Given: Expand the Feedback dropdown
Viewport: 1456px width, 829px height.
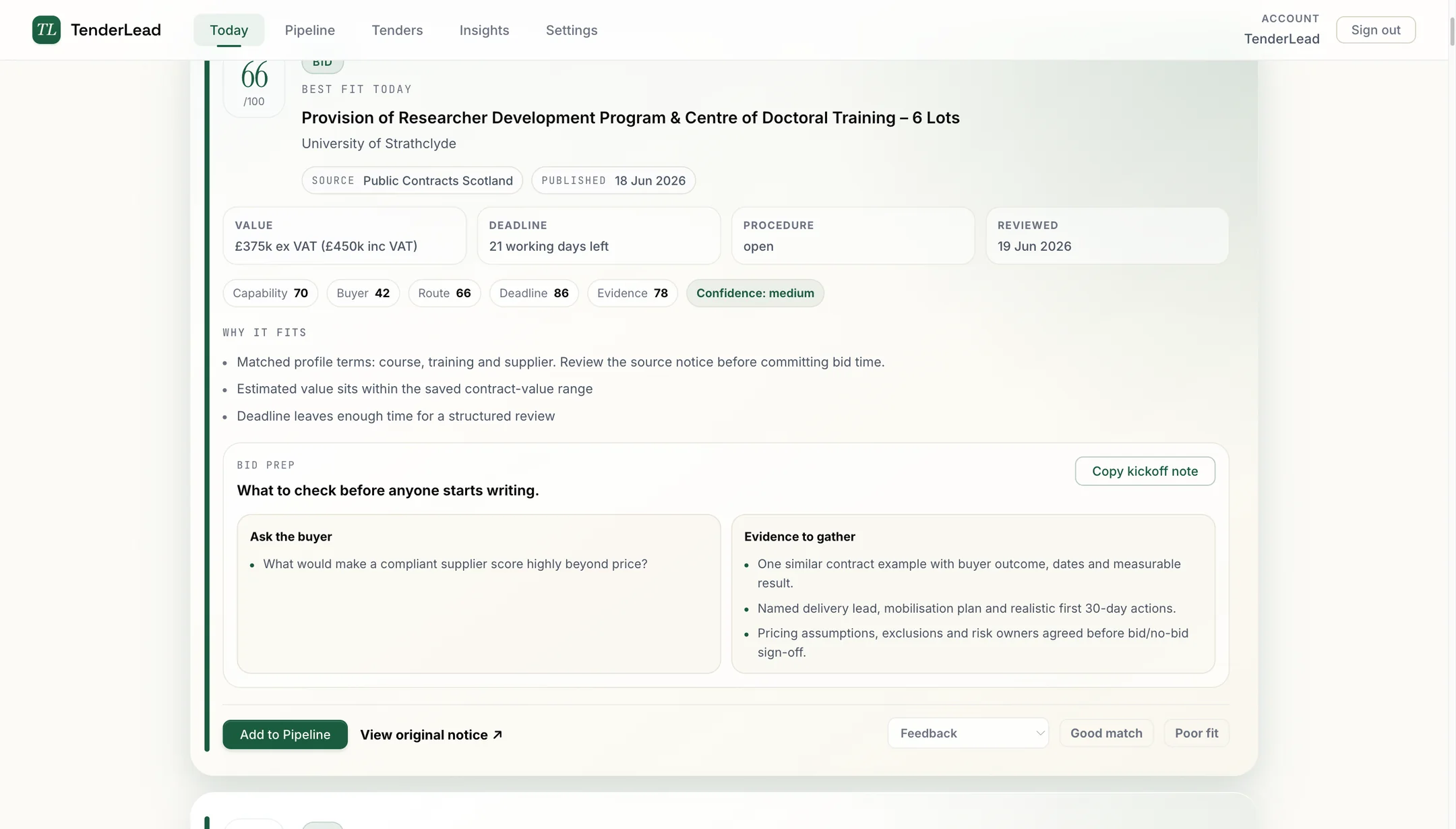Looking at the screenshot, I should (968, 733).
